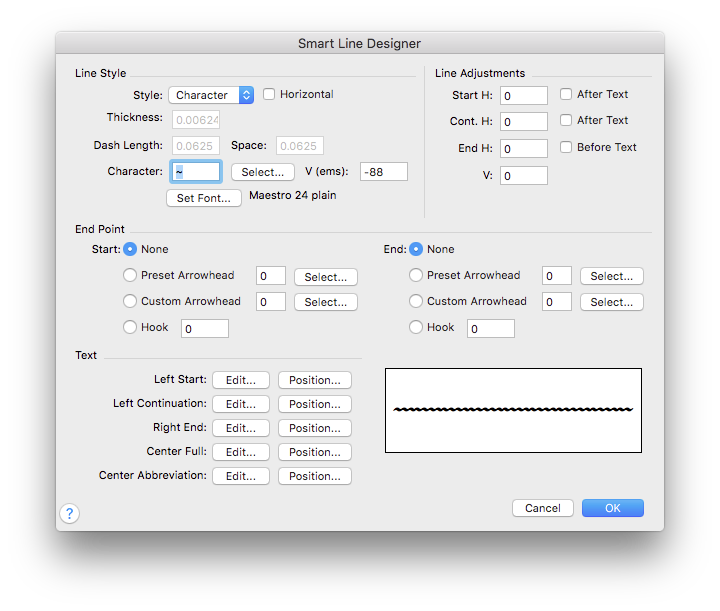Edit the Left Start text

pyautogui.click(x=241, y=380)
